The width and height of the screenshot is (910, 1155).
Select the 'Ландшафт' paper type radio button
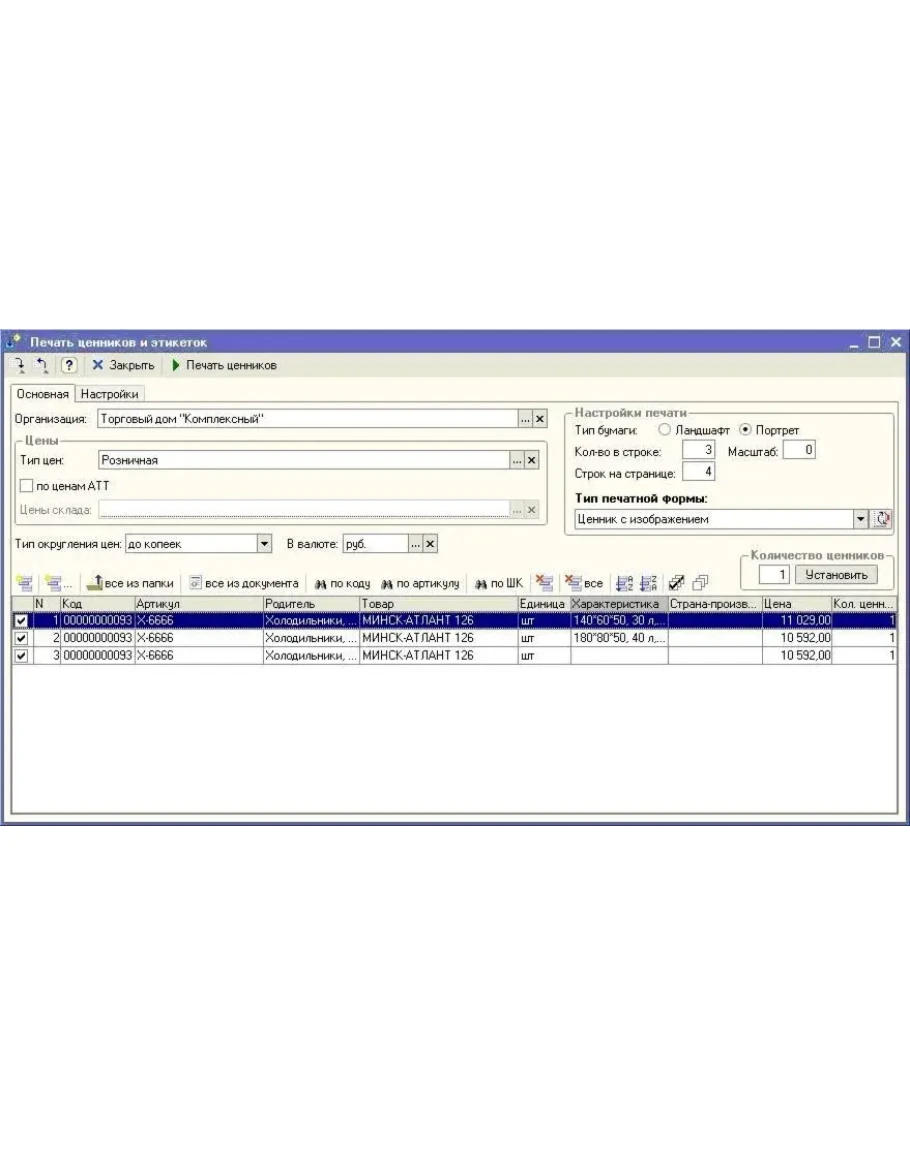click(665, 430)
